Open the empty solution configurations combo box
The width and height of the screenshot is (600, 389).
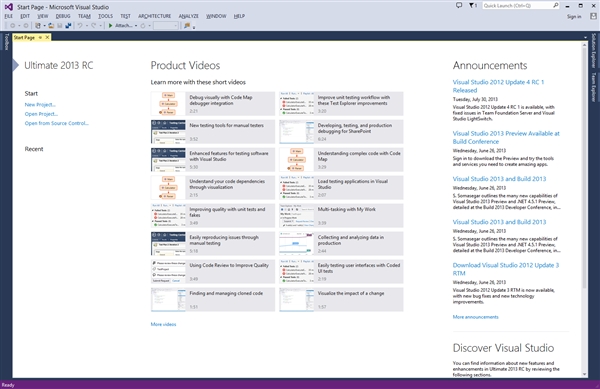click(x=166, y=26)
